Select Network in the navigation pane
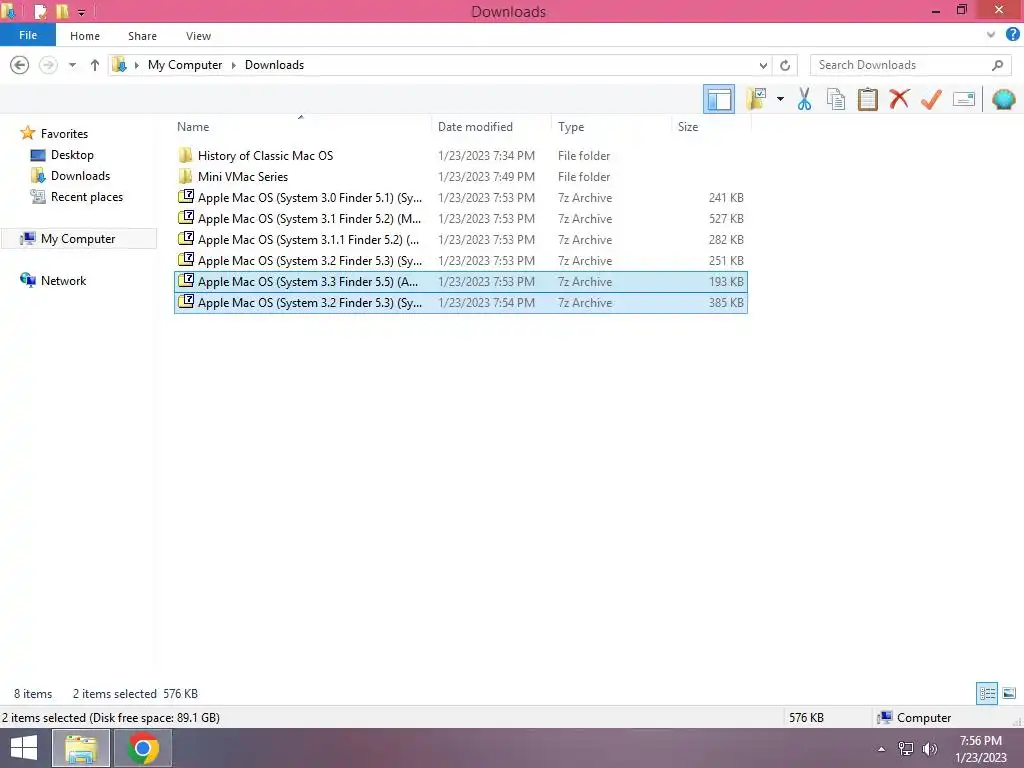 63,281
